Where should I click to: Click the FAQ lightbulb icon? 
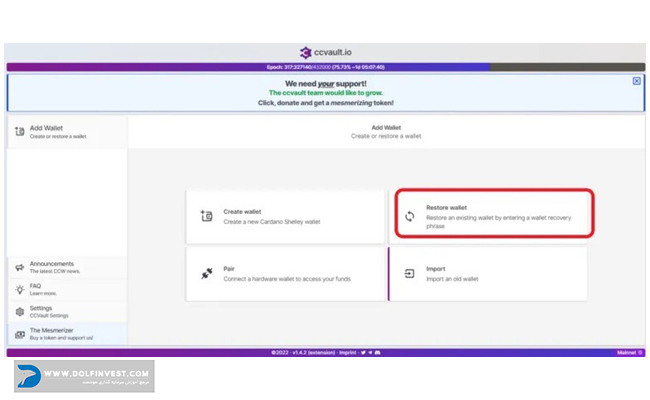point(20,289)
